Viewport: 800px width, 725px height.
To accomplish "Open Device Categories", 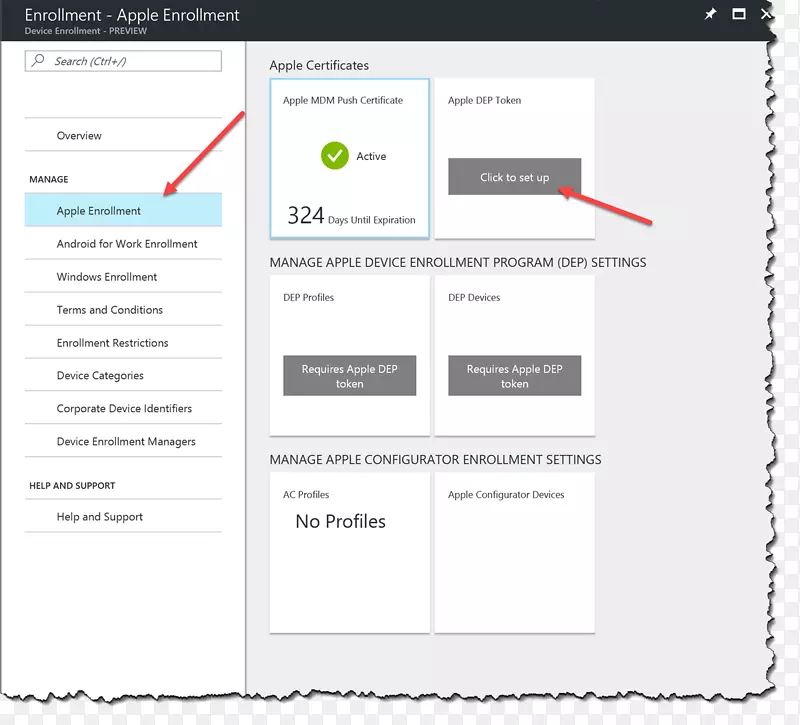I will coord(100,376).
